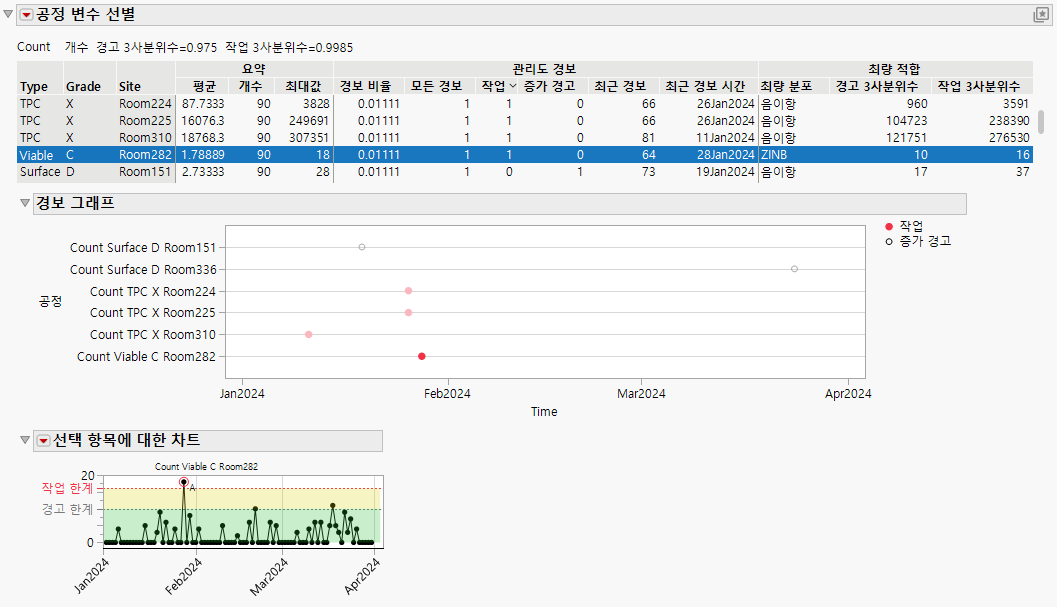
Task: Click the 증가 경고 hollow legend marker
Action: pyautogui.click(x=889, y=241)
